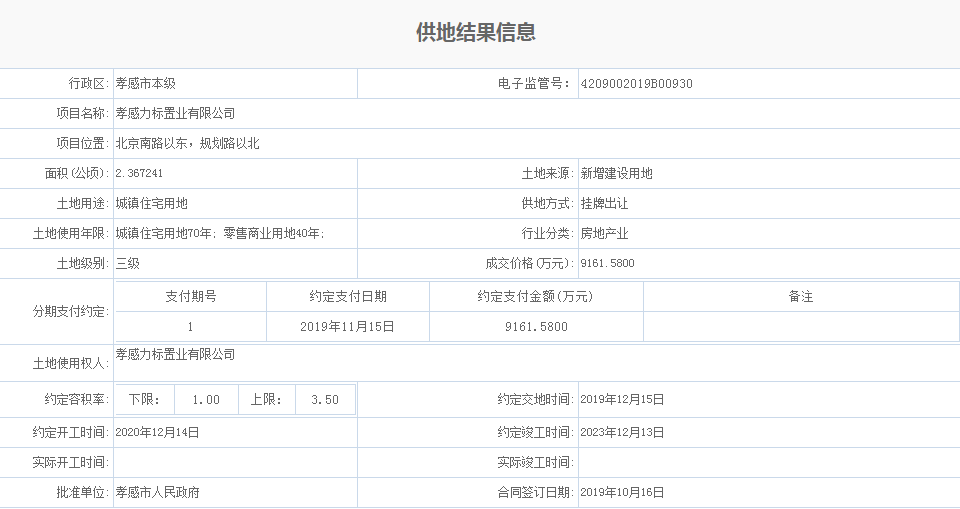Select the electronic supervision number 4209002019B00930

636,84
